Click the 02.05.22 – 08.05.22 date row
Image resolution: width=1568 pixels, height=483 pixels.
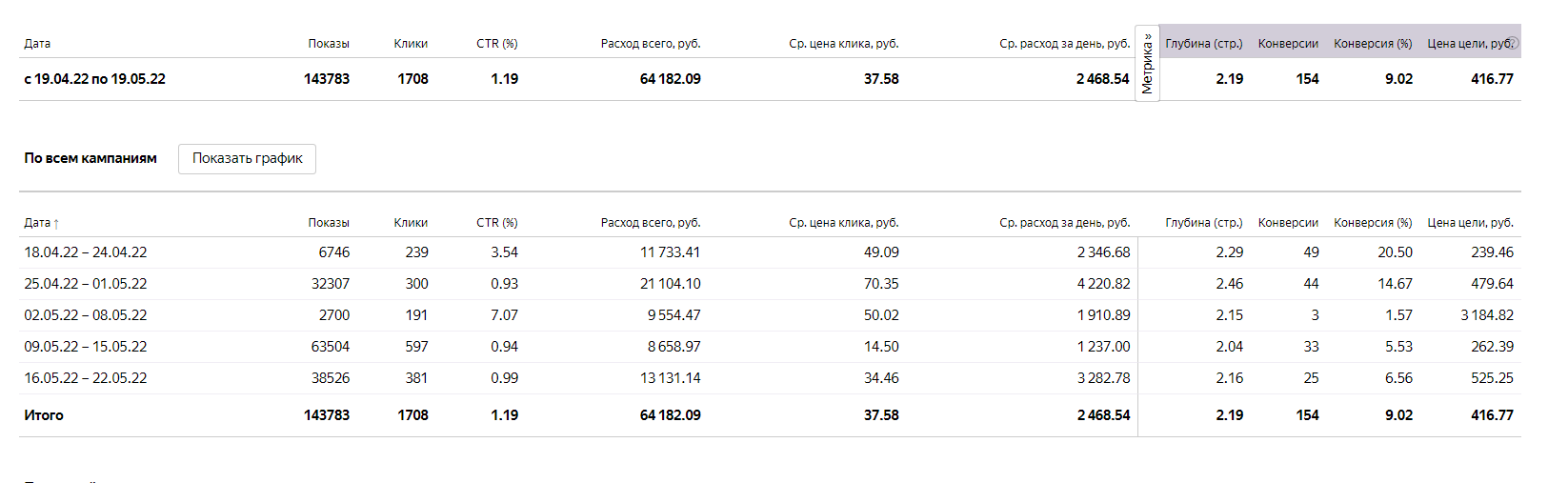click(86, 315)
